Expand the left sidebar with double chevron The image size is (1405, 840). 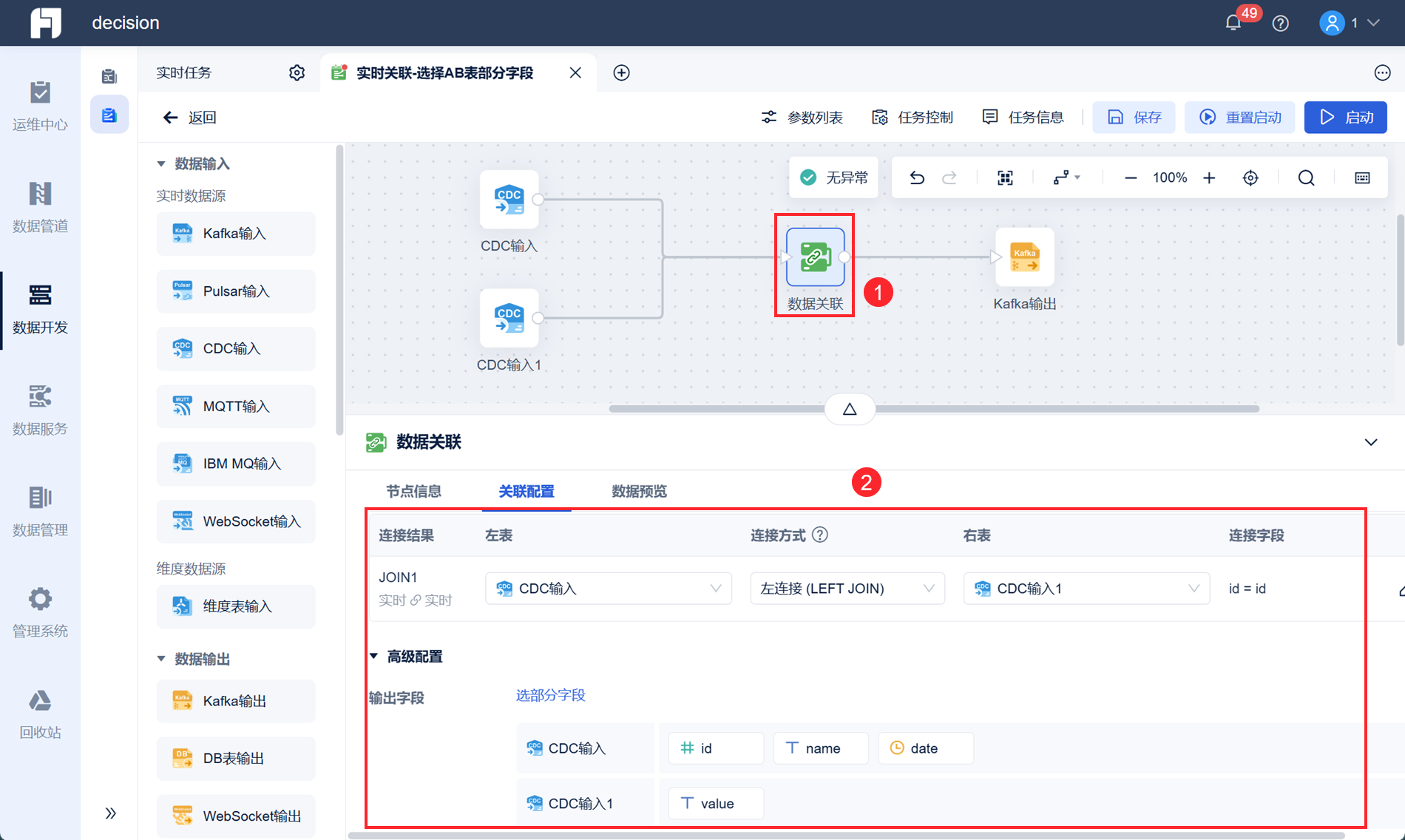110,813
